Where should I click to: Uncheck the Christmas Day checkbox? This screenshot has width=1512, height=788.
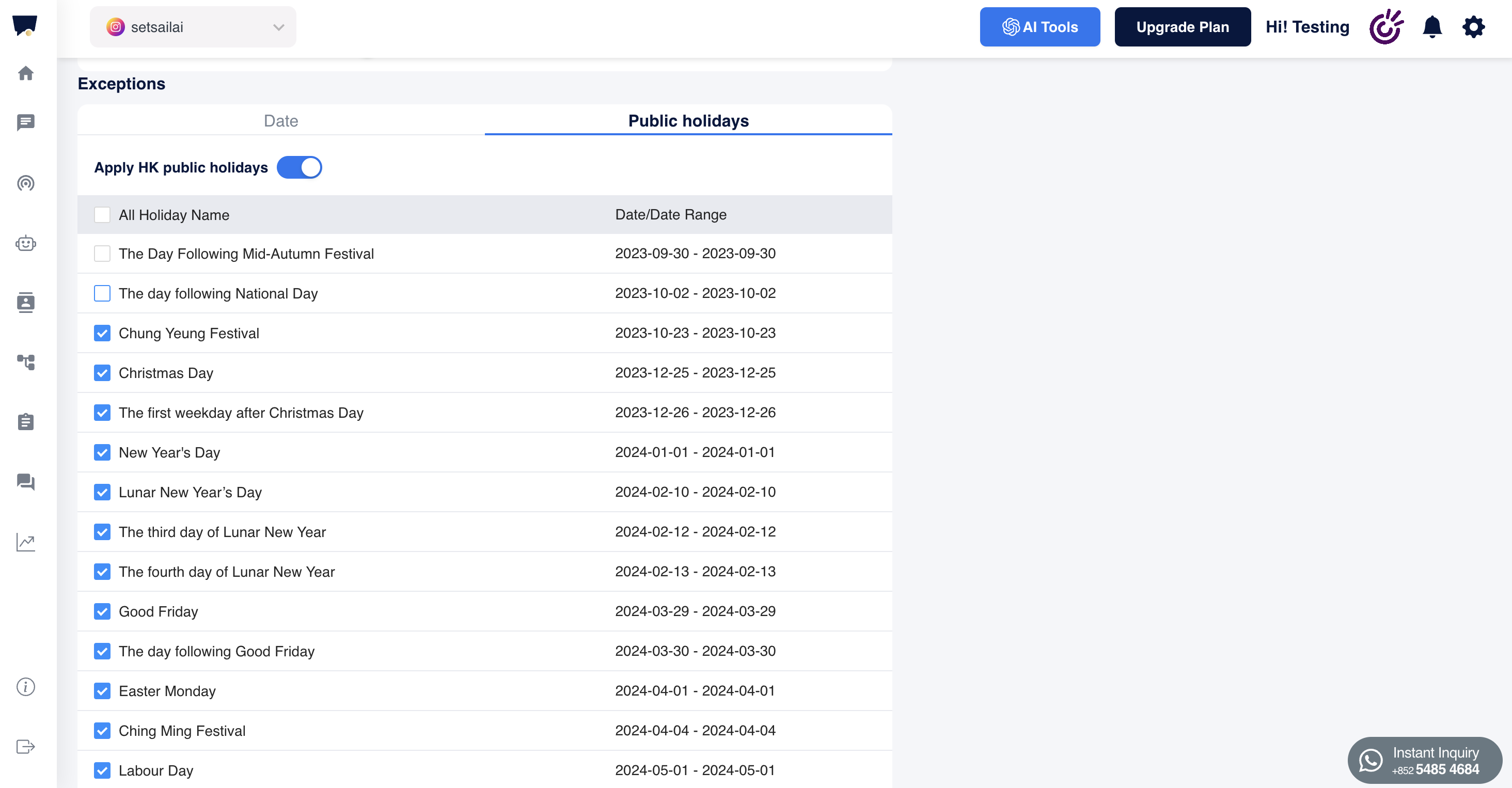[102, 373]
